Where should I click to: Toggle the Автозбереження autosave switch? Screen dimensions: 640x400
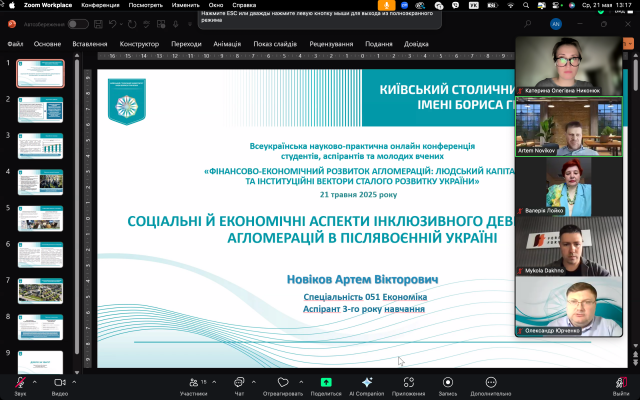(78, 24)
